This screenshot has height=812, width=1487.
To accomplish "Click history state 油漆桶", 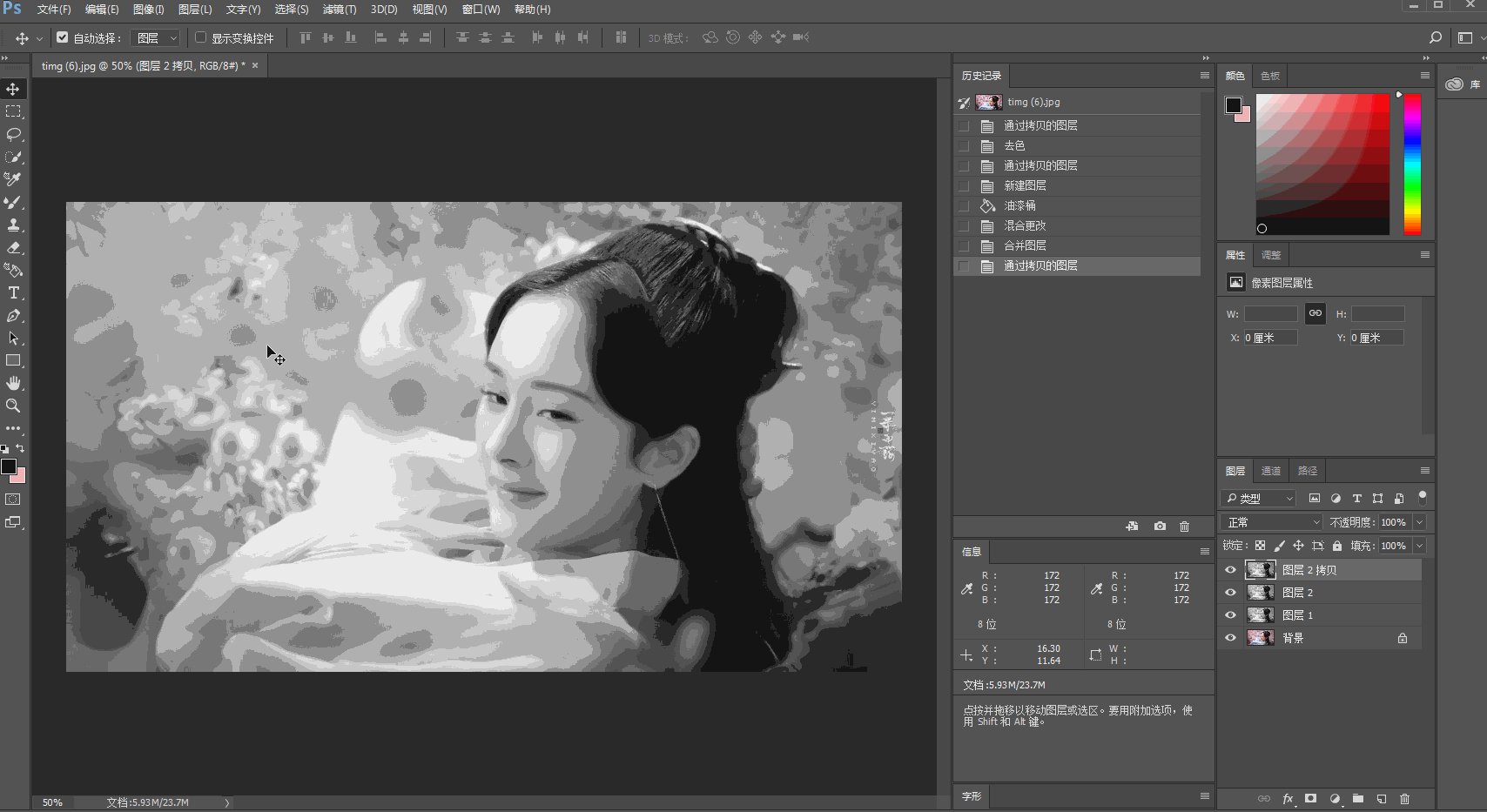I will pos(1077,206).
